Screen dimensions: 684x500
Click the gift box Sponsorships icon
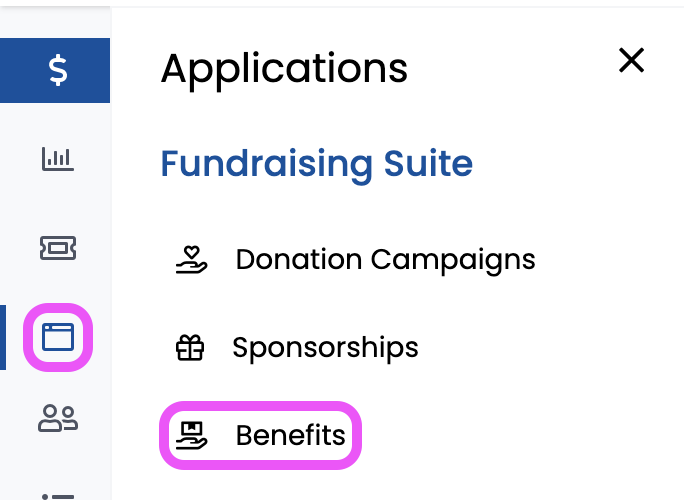190,348
